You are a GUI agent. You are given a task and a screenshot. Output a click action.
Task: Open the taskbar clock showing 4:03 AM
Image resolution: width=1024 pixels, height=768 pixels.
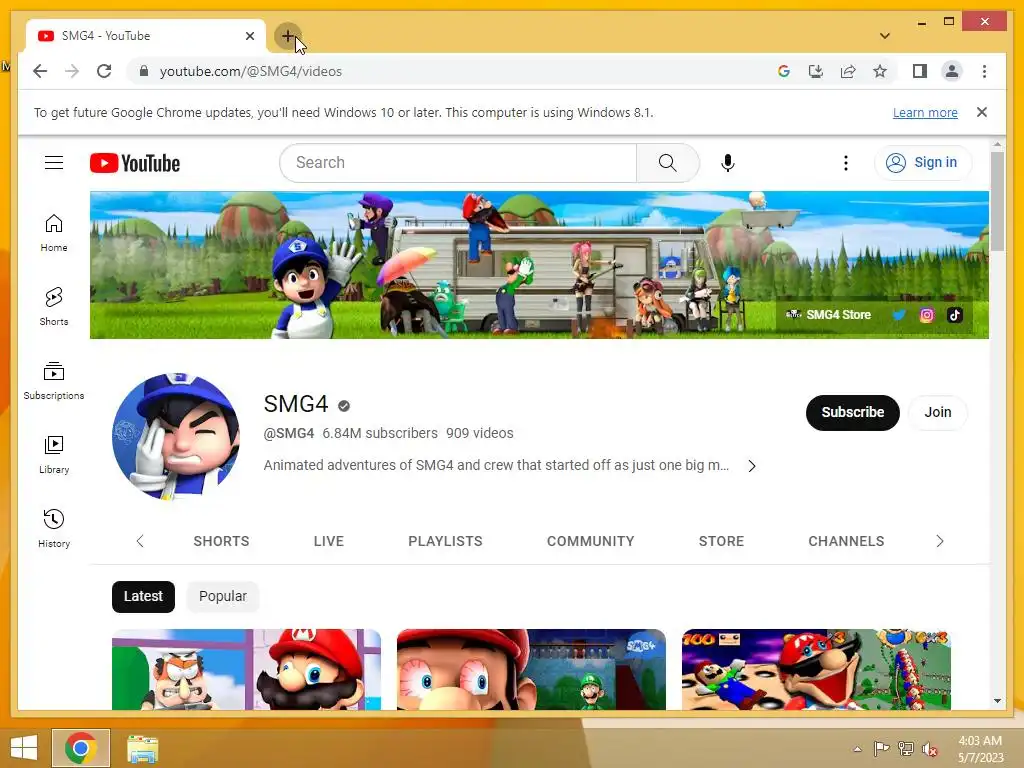click(980, 749)
